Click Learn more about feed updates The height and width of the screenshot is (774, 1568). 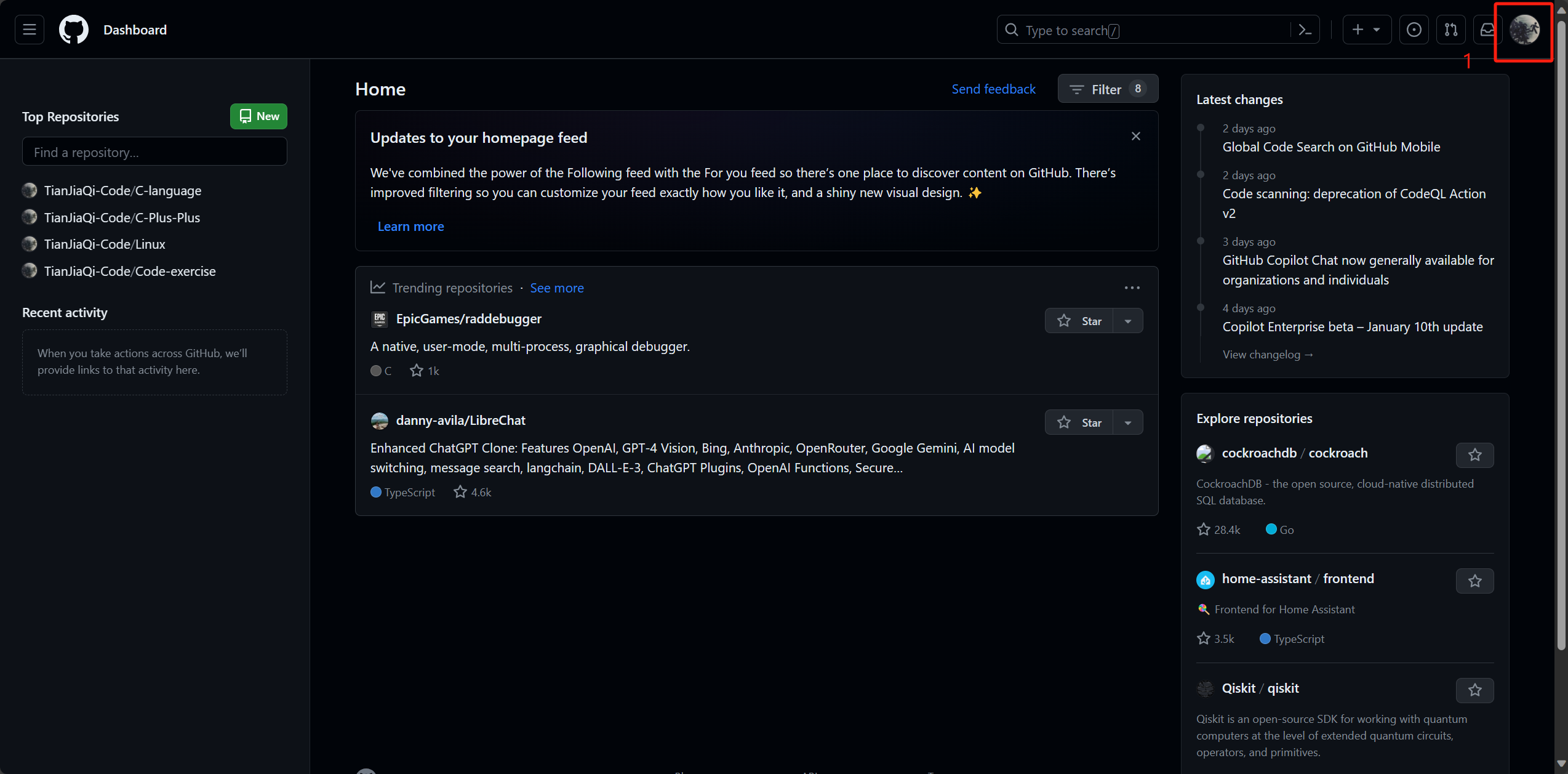pos(410,227)
